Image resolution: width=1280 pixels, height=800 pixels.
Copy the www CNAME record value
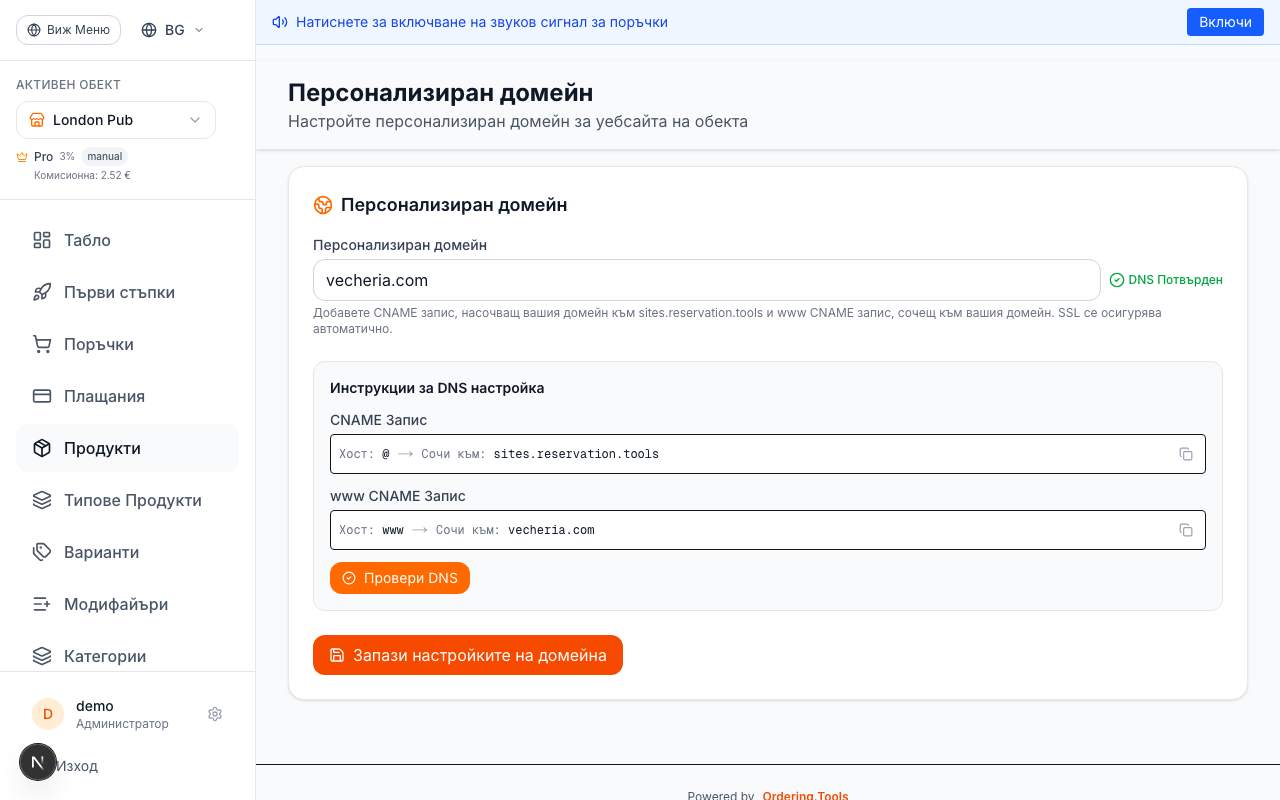tap(1186, 530)
